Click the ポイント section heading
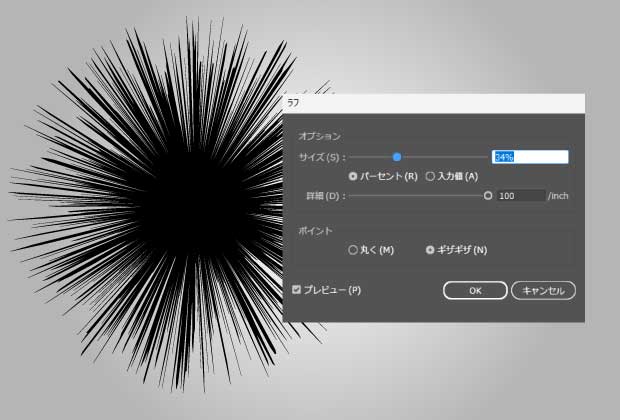The image size is (620, 420). pyautogui.click(x=316, y=230)
